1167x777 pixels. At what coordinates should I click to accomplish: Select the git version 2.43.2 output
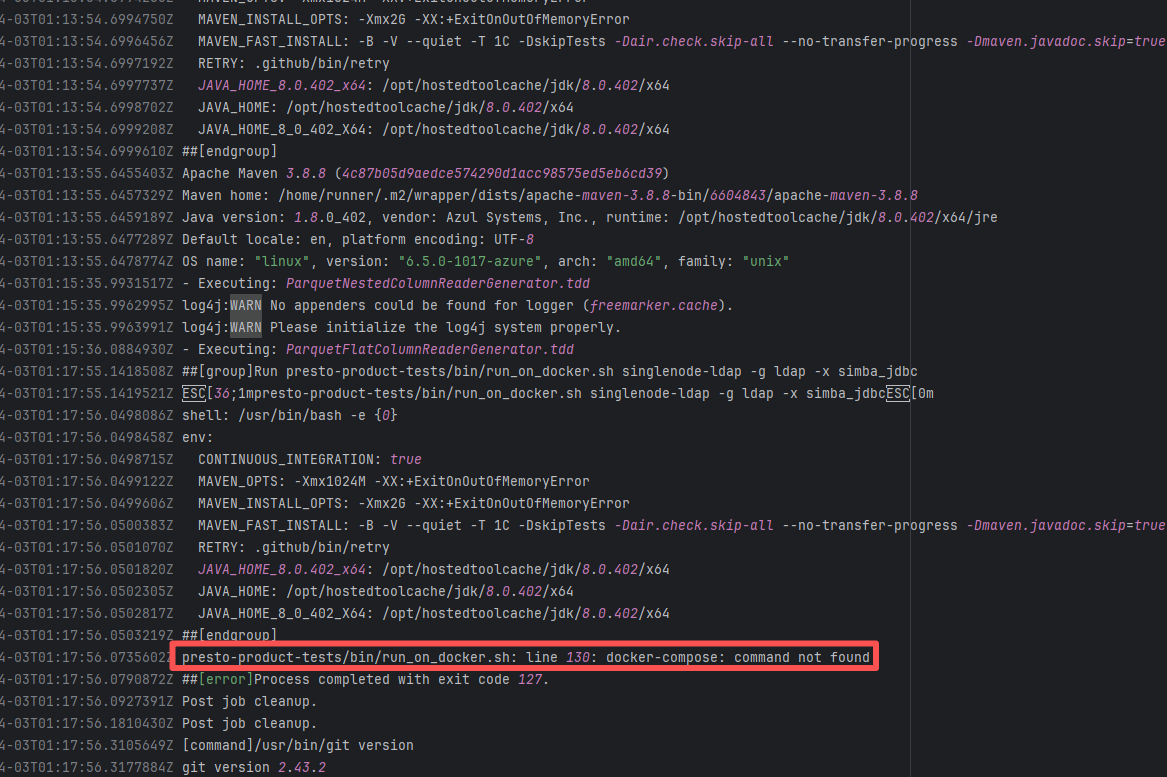tap(253, 767)
